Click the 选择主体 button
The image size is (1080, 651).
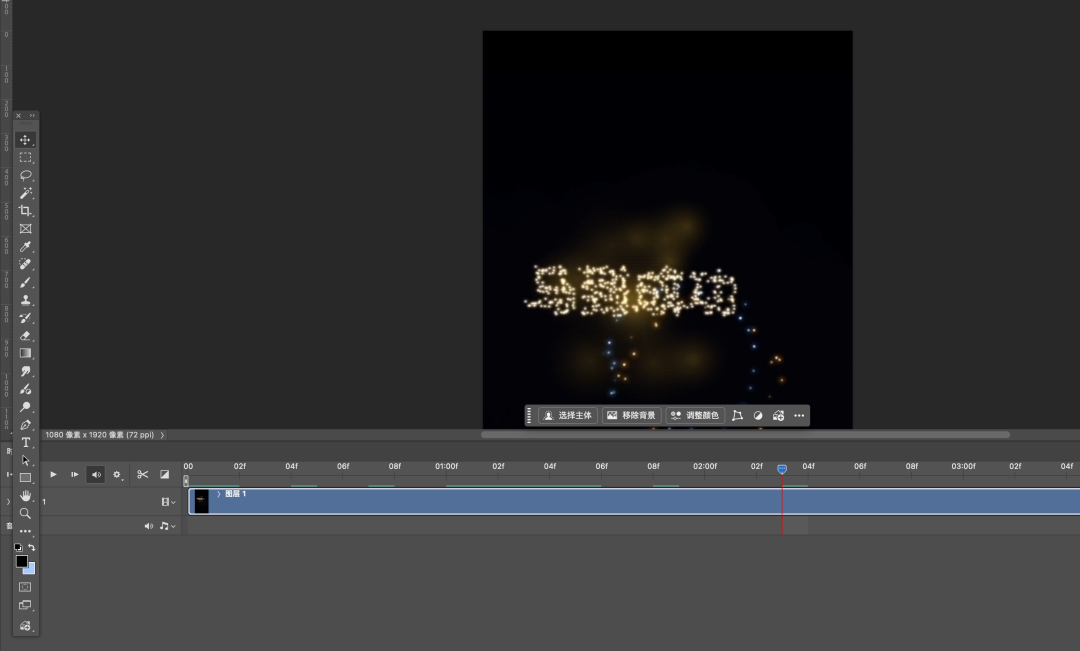click(x=568, y=415)
